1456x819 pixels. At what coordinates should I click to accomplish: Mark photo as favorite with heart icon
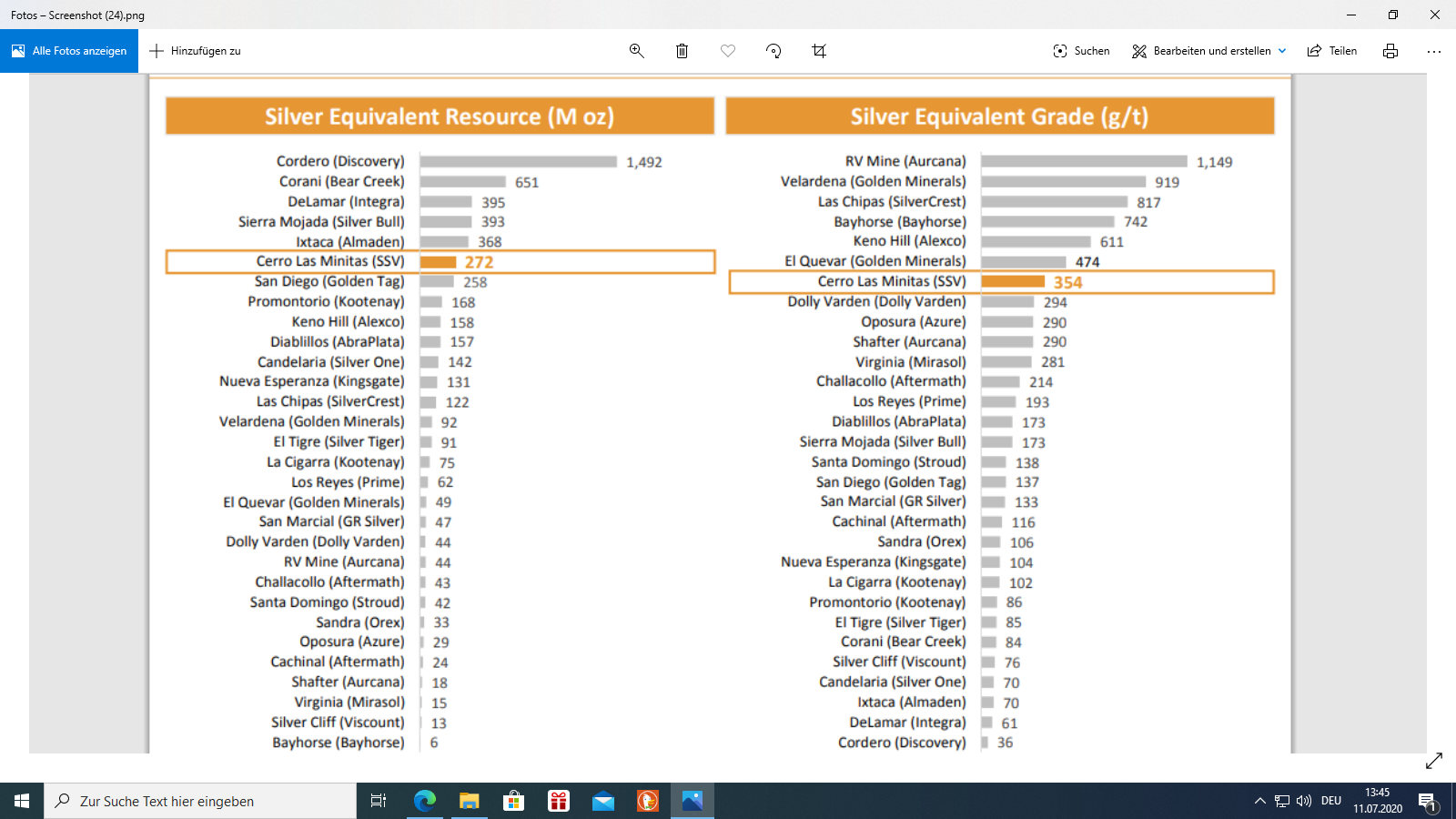[x=728, y=51]
